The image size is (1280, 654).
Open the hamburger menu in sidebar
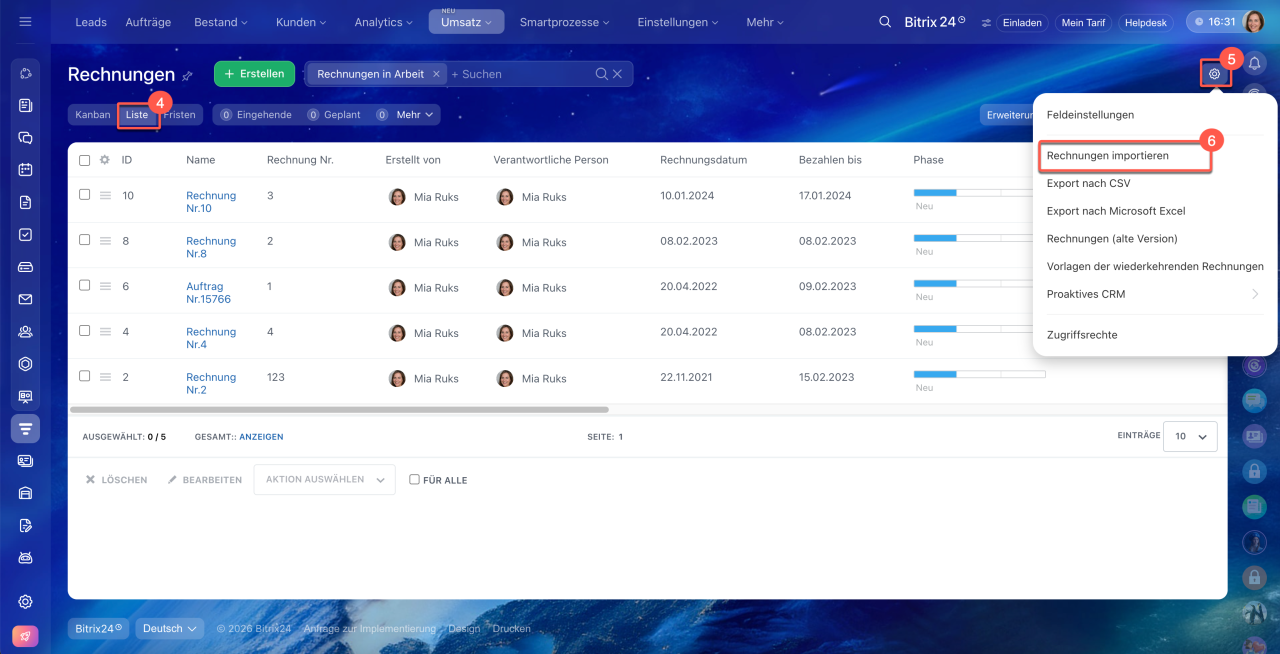click(25, 22)
